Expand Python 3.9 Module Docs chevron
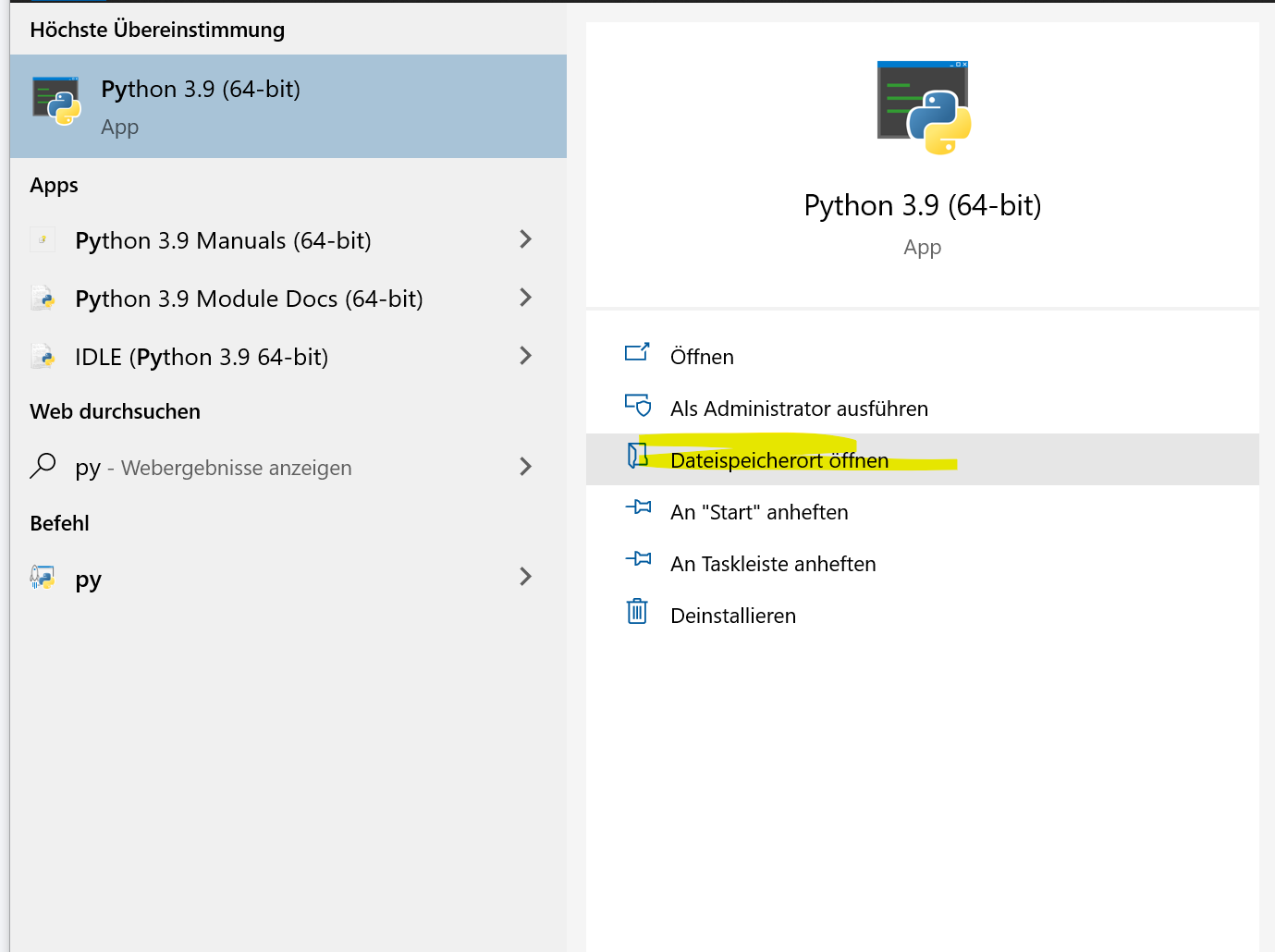The image size is (1275, 952). (525, 298)
